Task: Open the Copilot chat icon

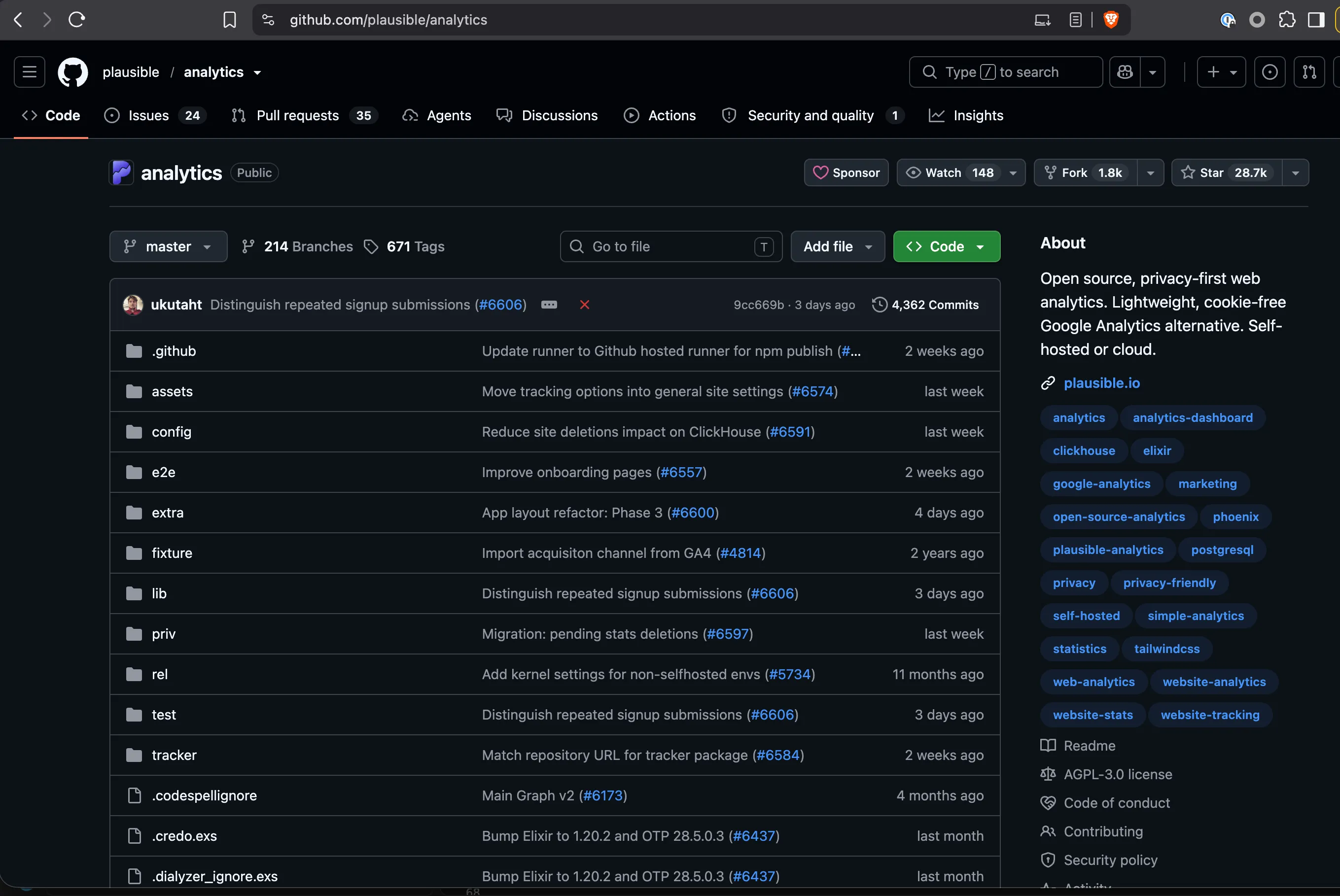Action: 1125,72
